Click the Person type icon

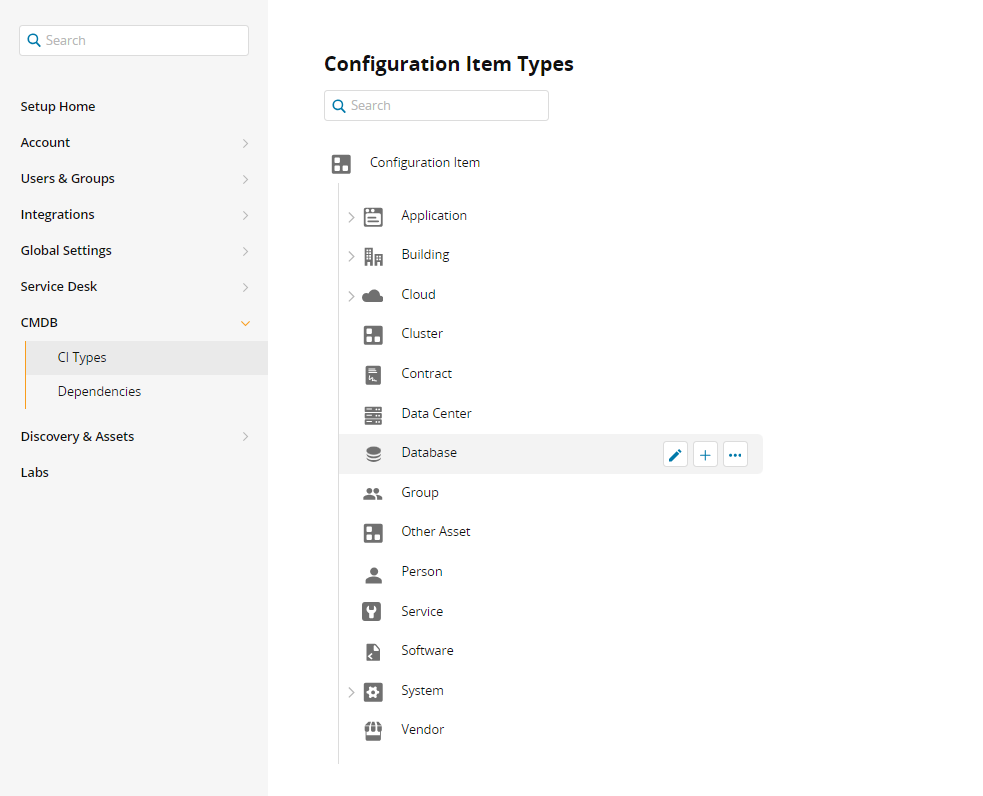pyautogui.click(x=373, y=573)
